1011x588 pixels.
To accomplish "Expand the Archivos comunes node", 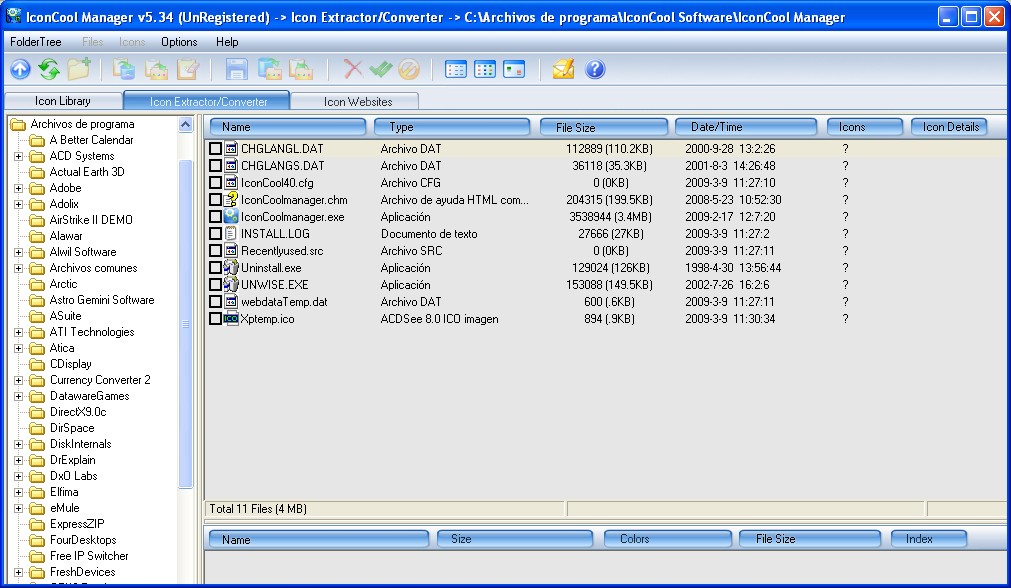I will click(19, 268).
